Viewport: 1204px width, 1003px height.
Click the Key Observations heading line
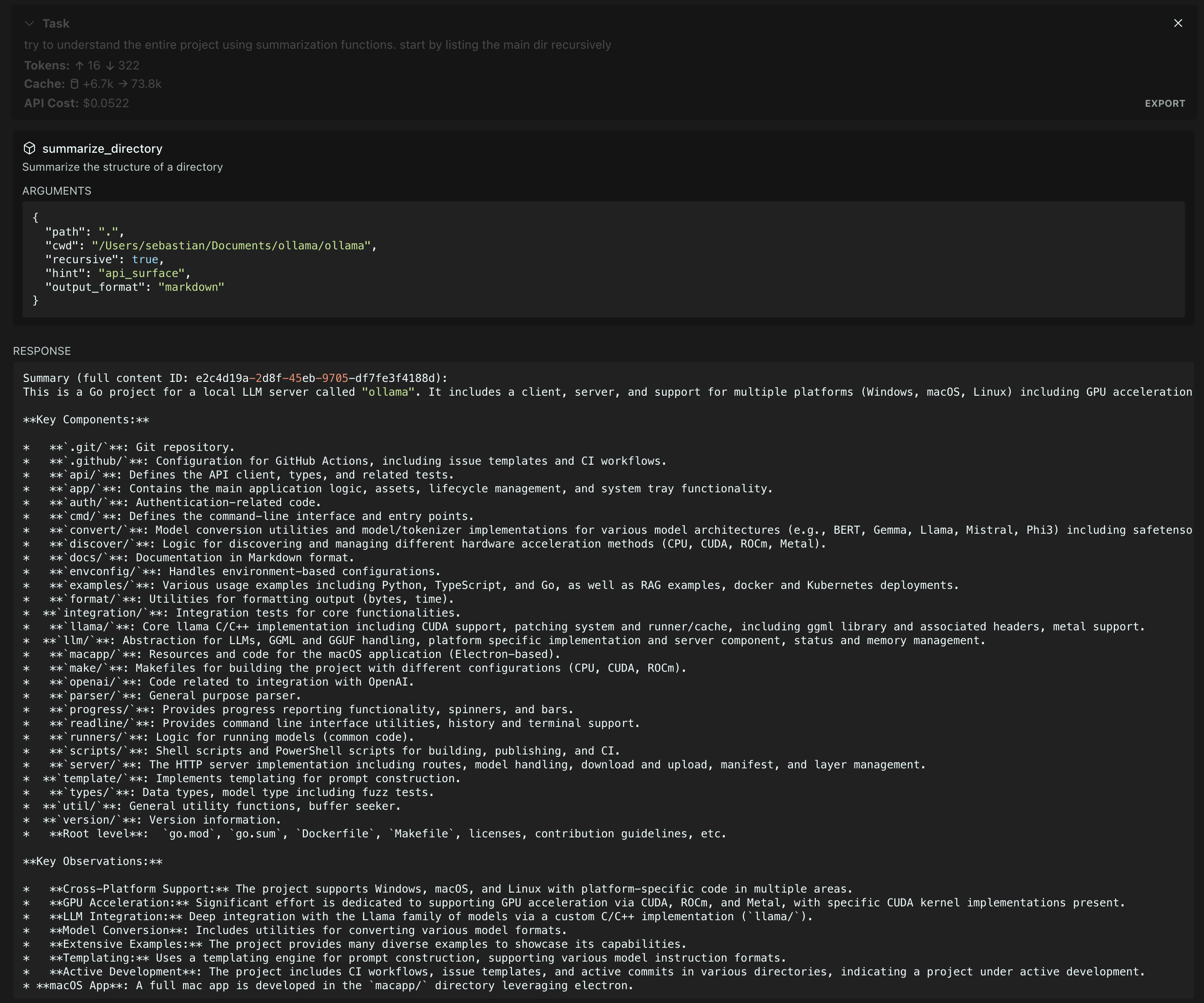(92, 861)
